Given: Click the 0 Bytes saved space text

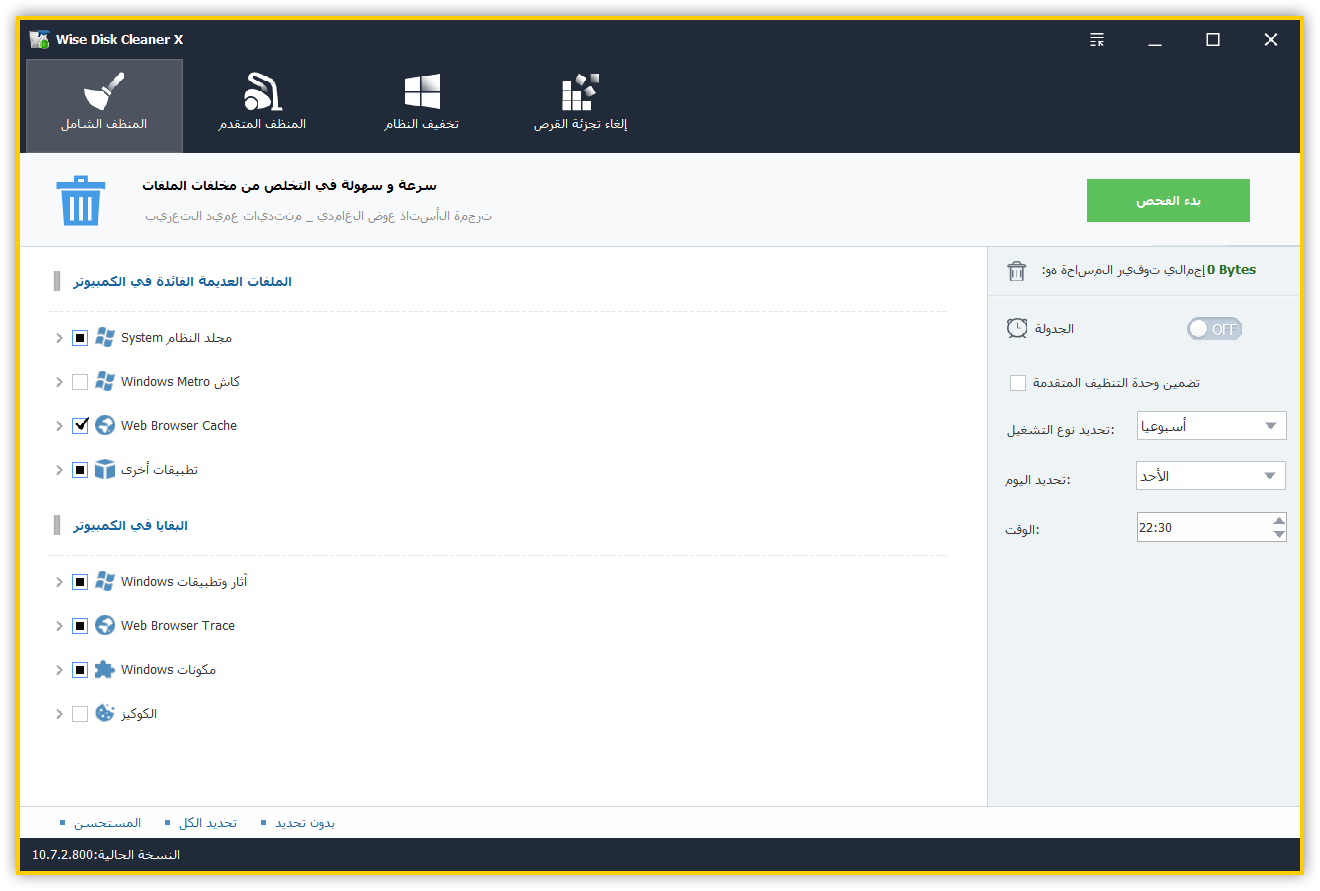Looking at the screenshot, I should (x=1231, y=270).
